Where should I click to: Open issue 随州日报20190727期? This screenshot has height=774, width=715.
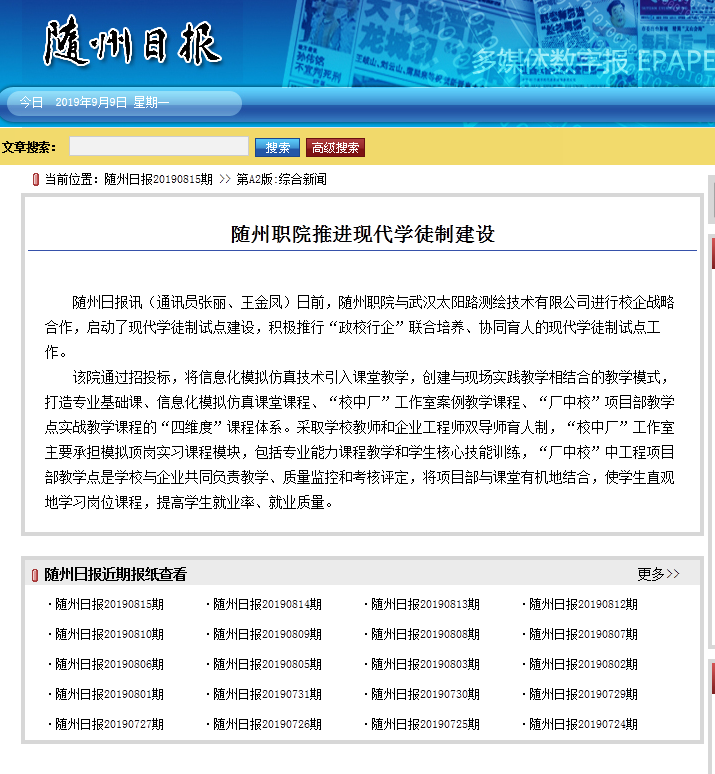(x=109, y=724)
